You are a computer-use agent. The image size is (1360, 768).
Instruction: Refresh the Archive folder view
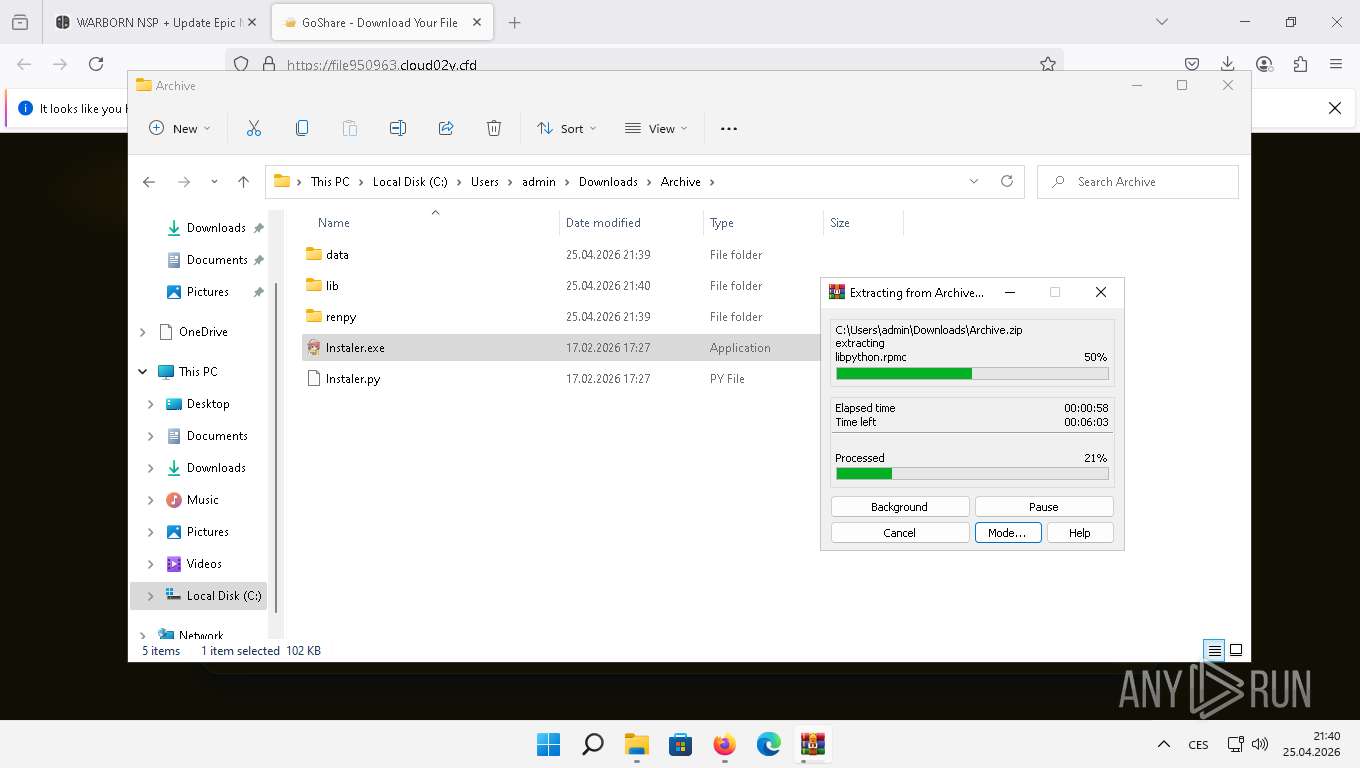point(1007,182)
